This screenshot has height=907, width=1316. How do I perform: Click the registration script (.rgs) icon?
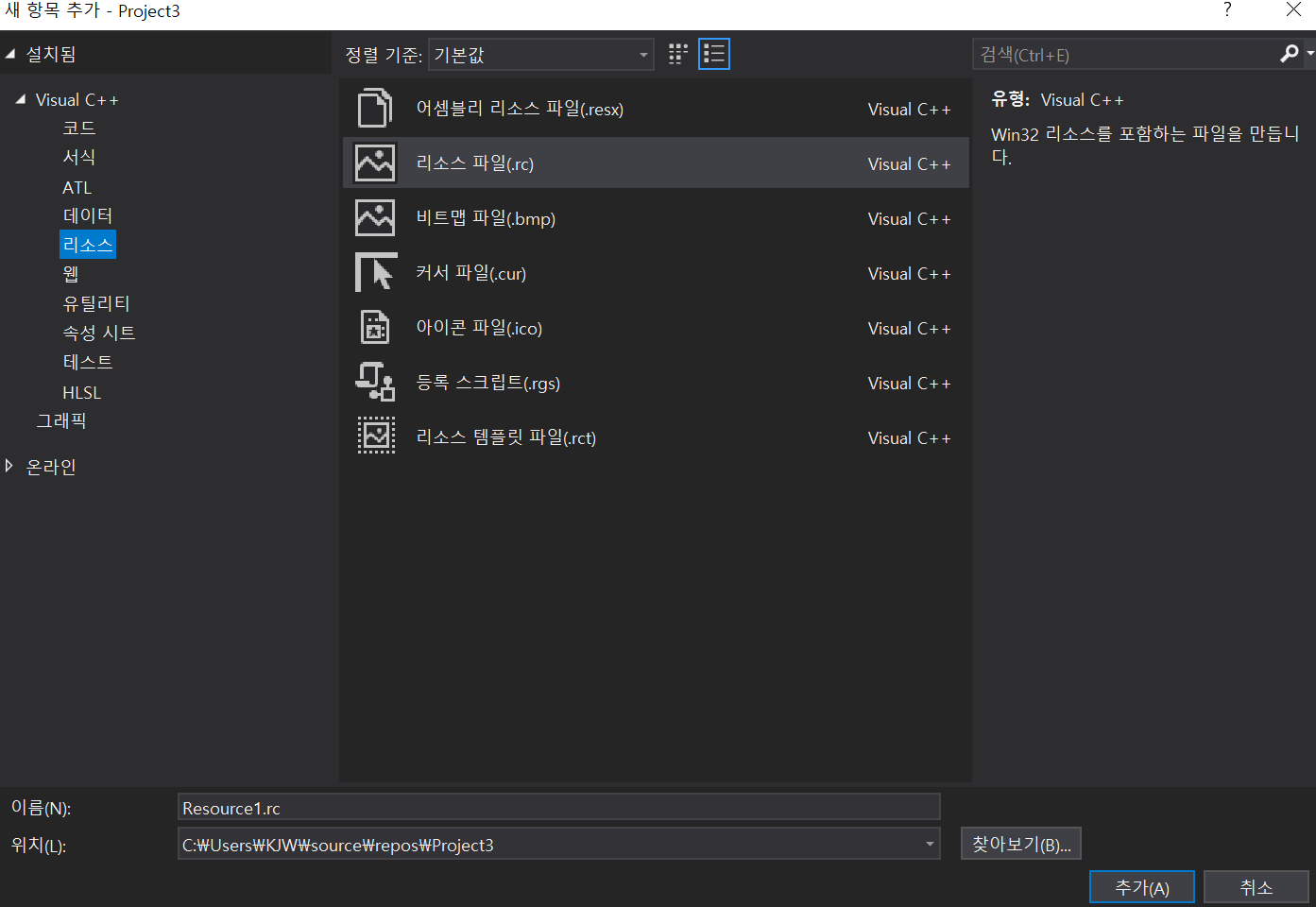click(x=375, y=383)
